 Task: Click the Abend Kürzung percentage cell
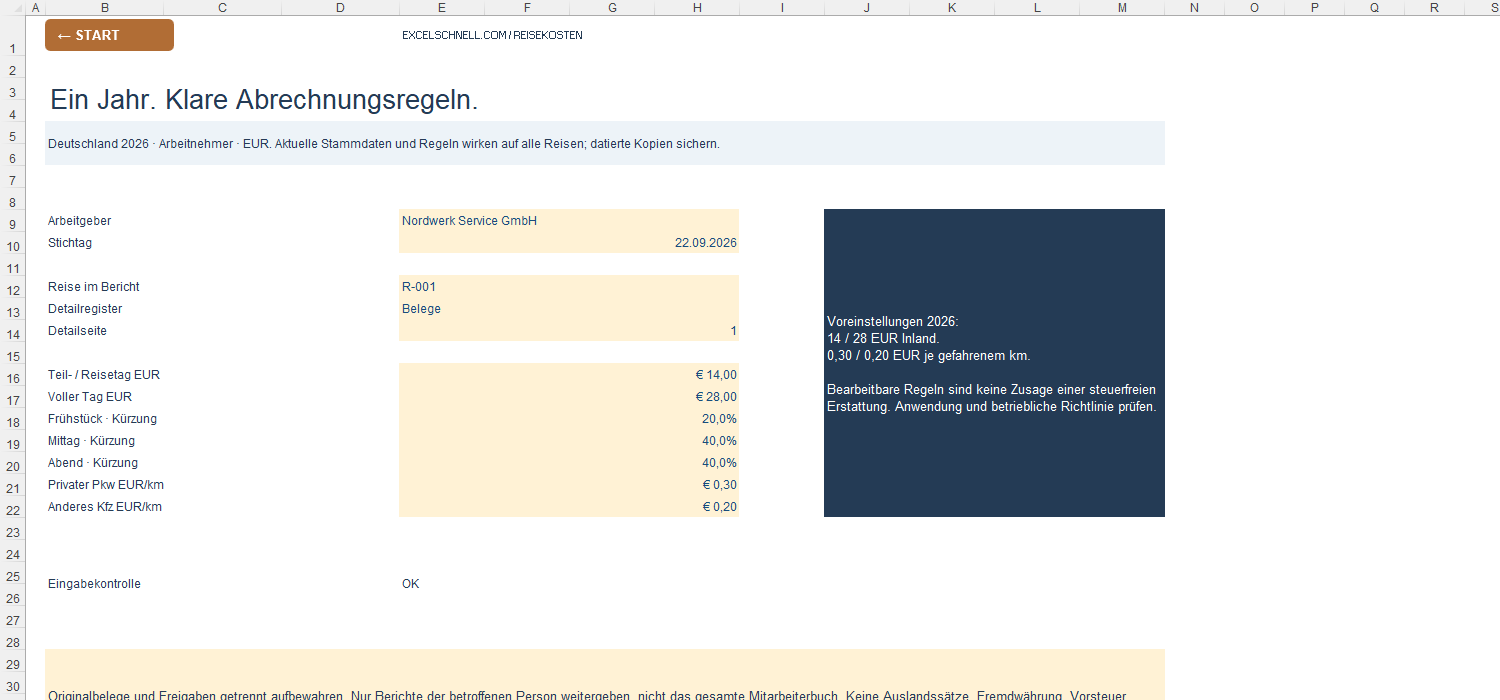pos(569,462)
